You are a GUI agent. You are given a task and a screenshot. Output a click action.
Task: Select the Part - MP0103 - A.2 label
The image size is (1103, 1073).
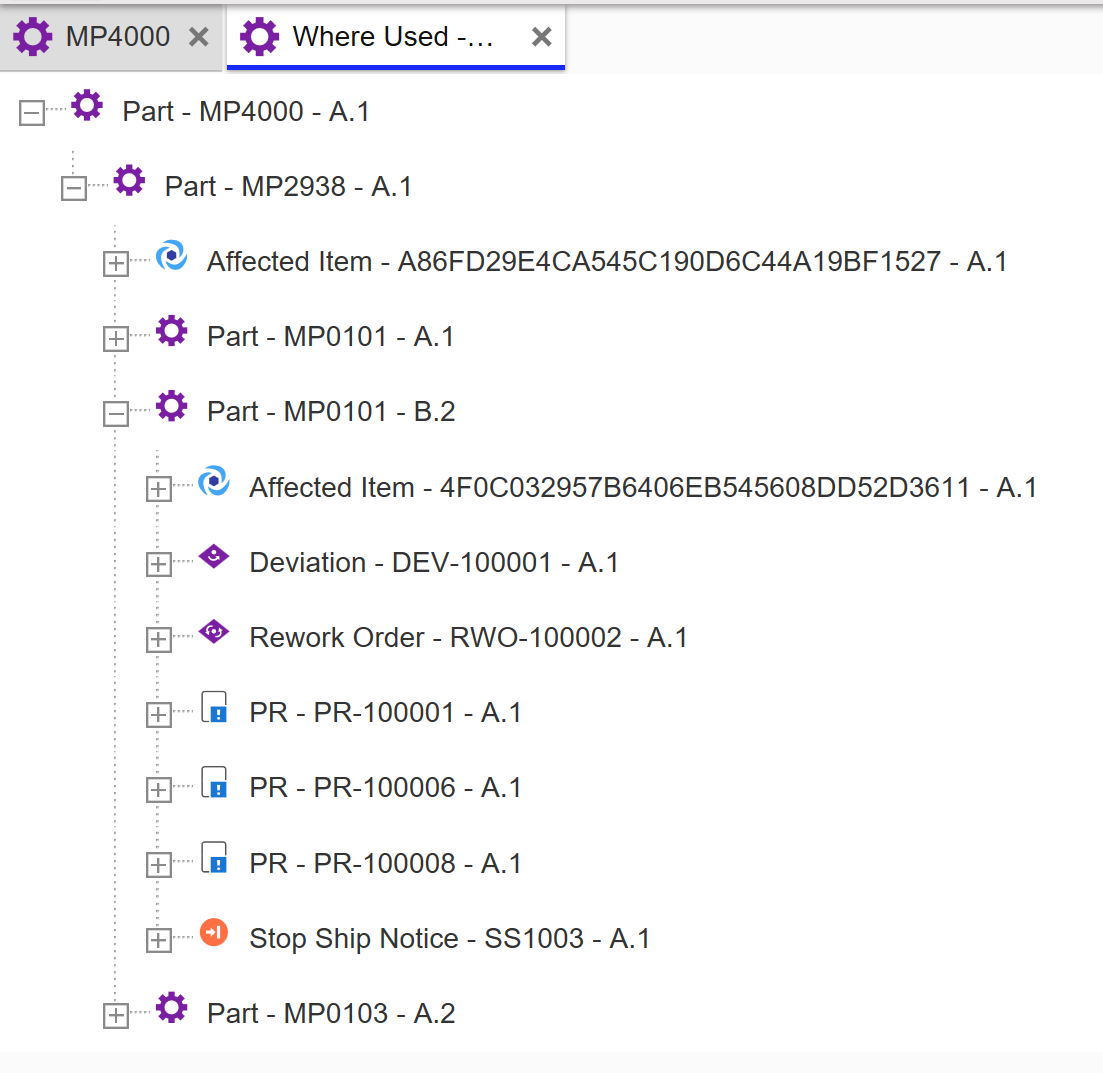point(331,1013)
